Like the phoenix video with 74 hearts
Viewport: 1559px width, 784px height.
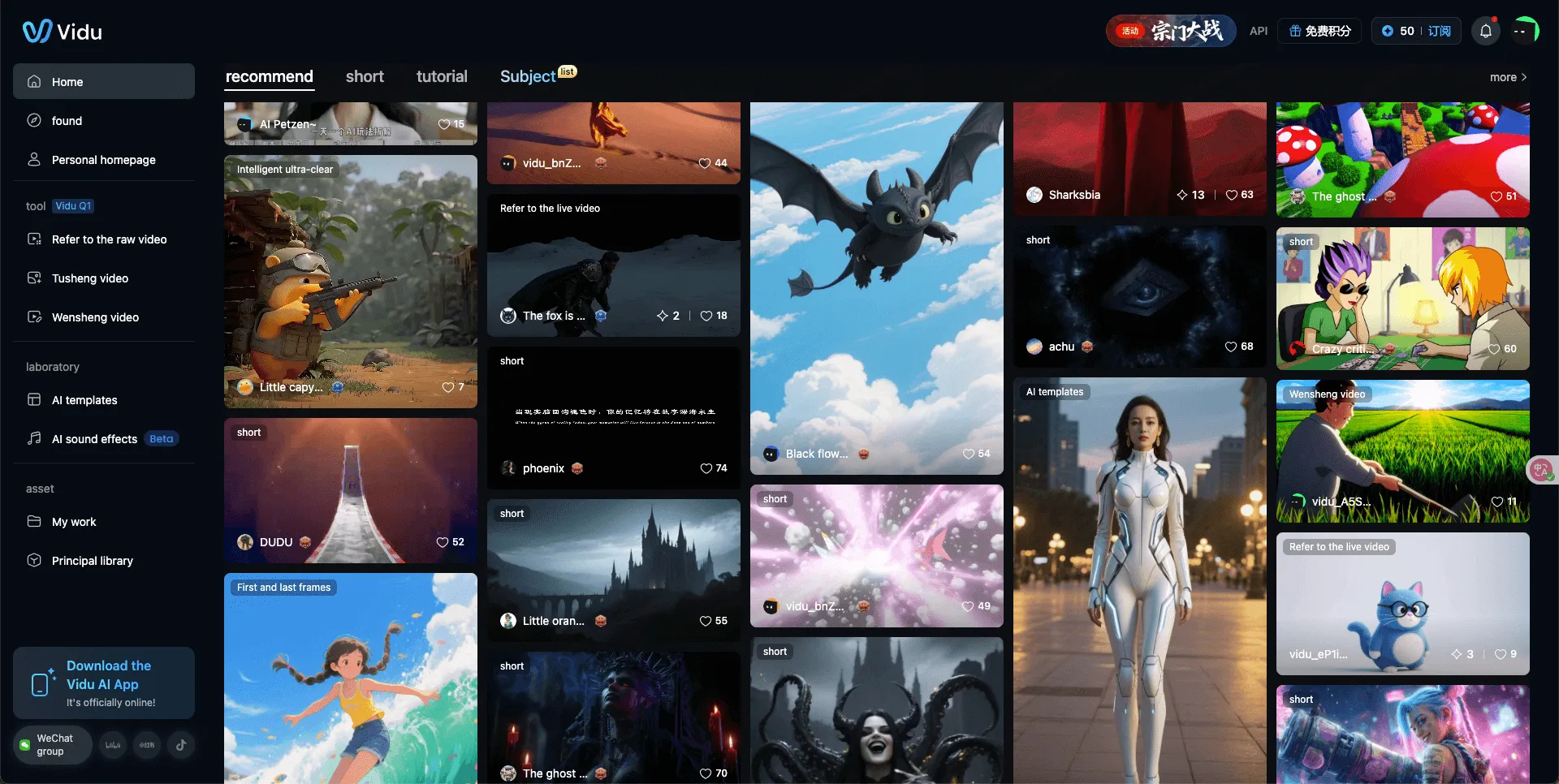(x=706, y=468)
